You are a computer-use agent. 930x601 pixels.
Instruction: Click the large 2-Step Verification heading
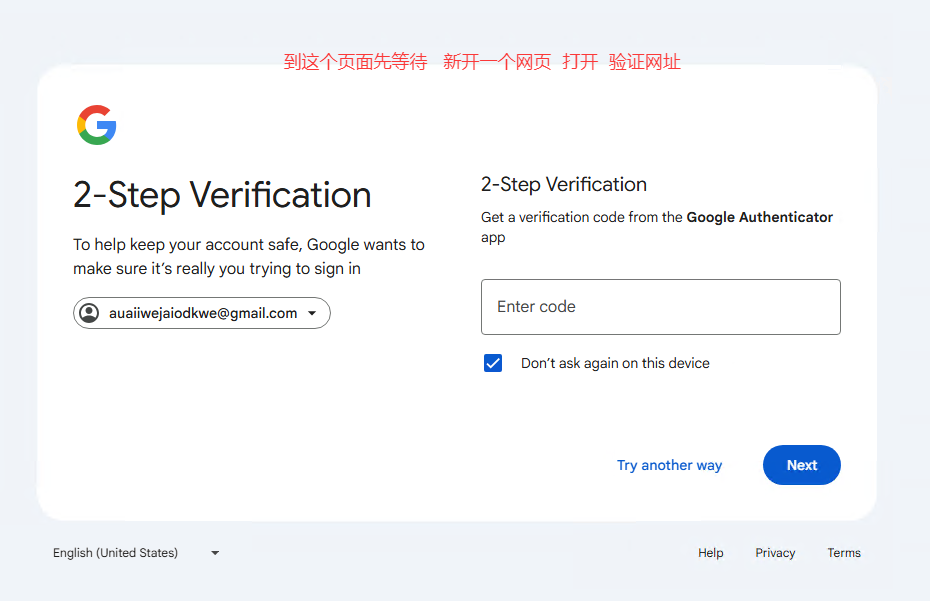coord(222,195)
